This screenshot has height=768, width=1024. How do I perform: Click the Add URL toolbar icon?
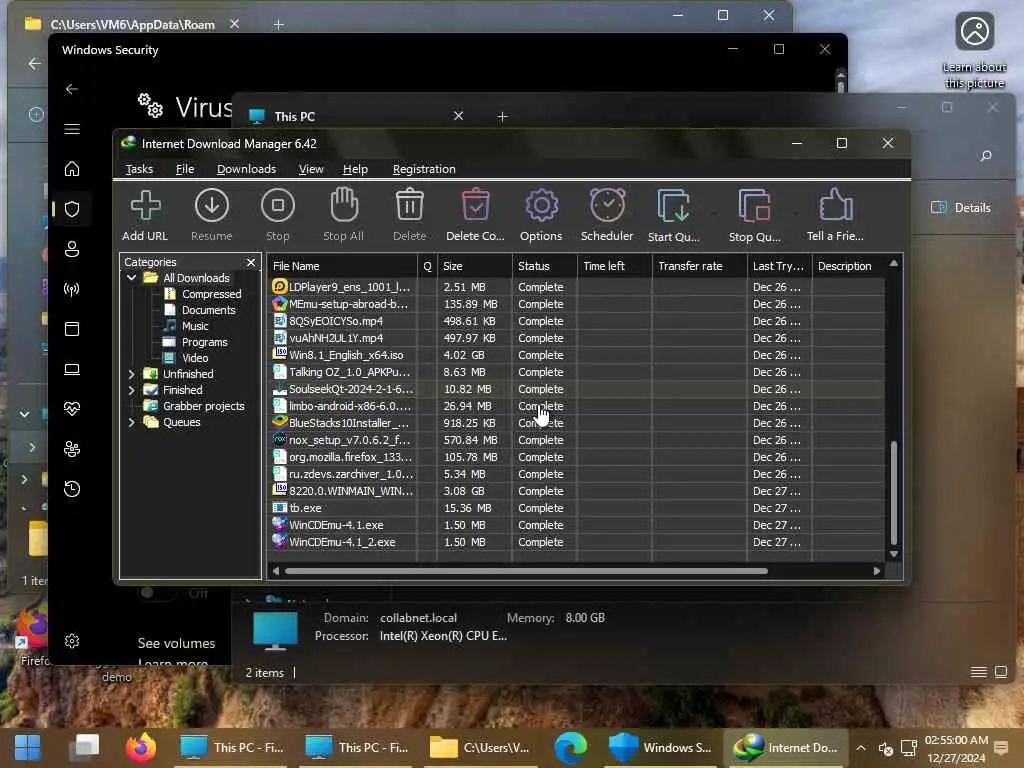click(145, 206)
